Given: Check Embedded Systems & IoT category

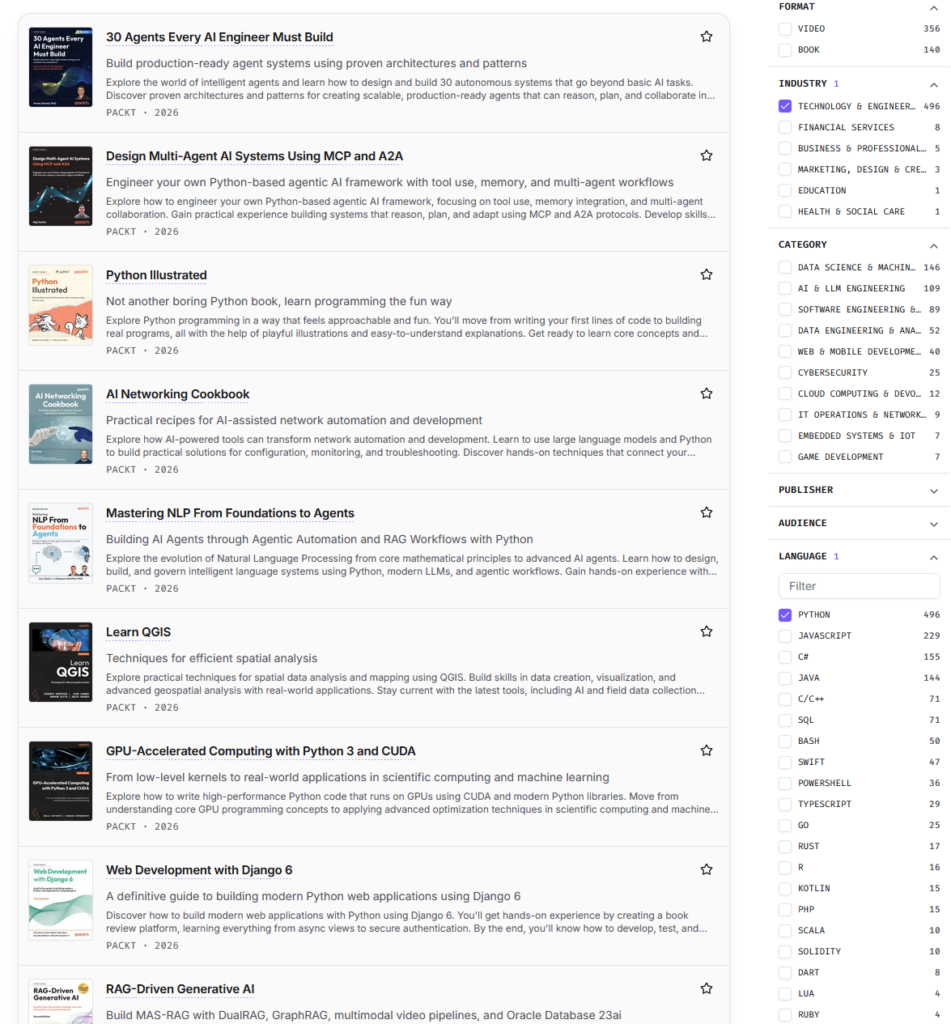Looking at the screenshot, I should pos(785,436).
